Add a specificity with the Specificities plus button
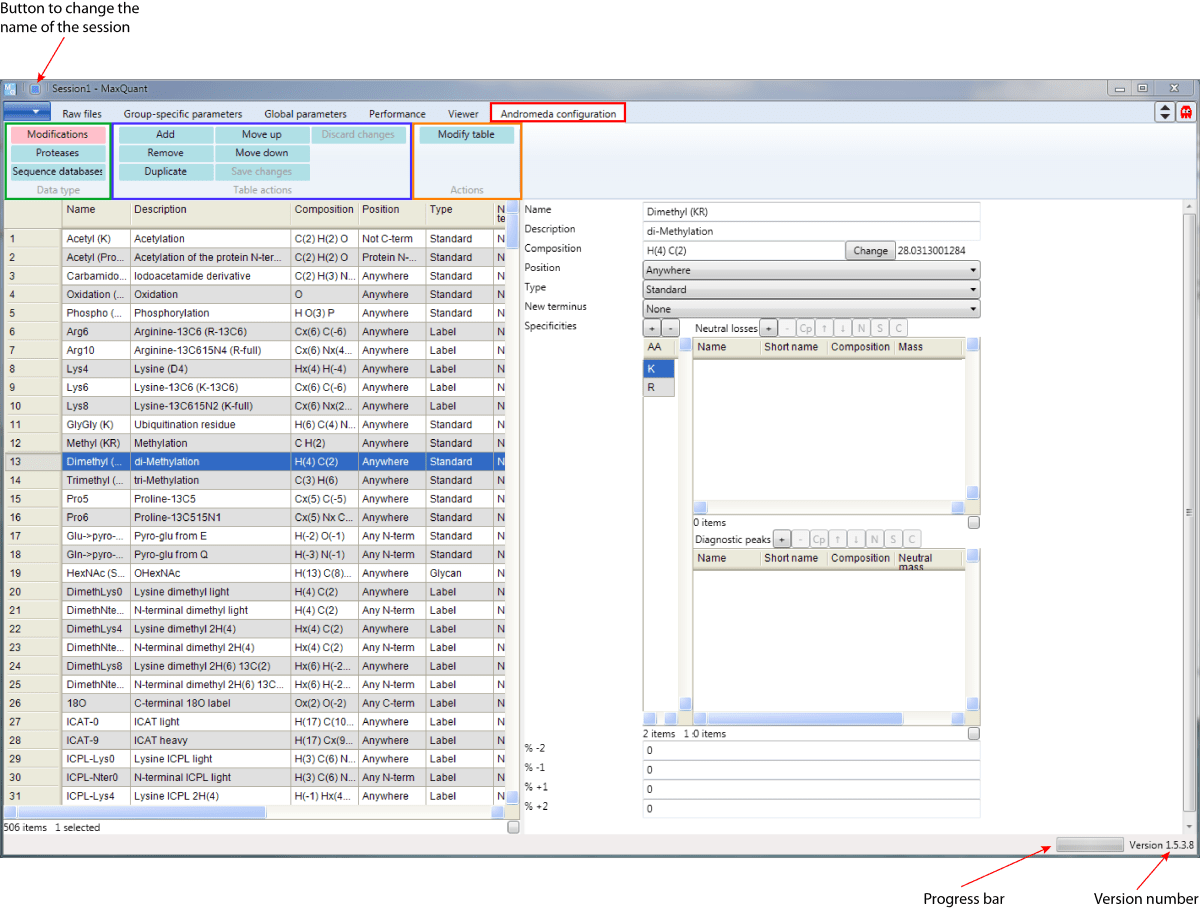This screenshot has height=908, width=1200. [x=651, y=328]
